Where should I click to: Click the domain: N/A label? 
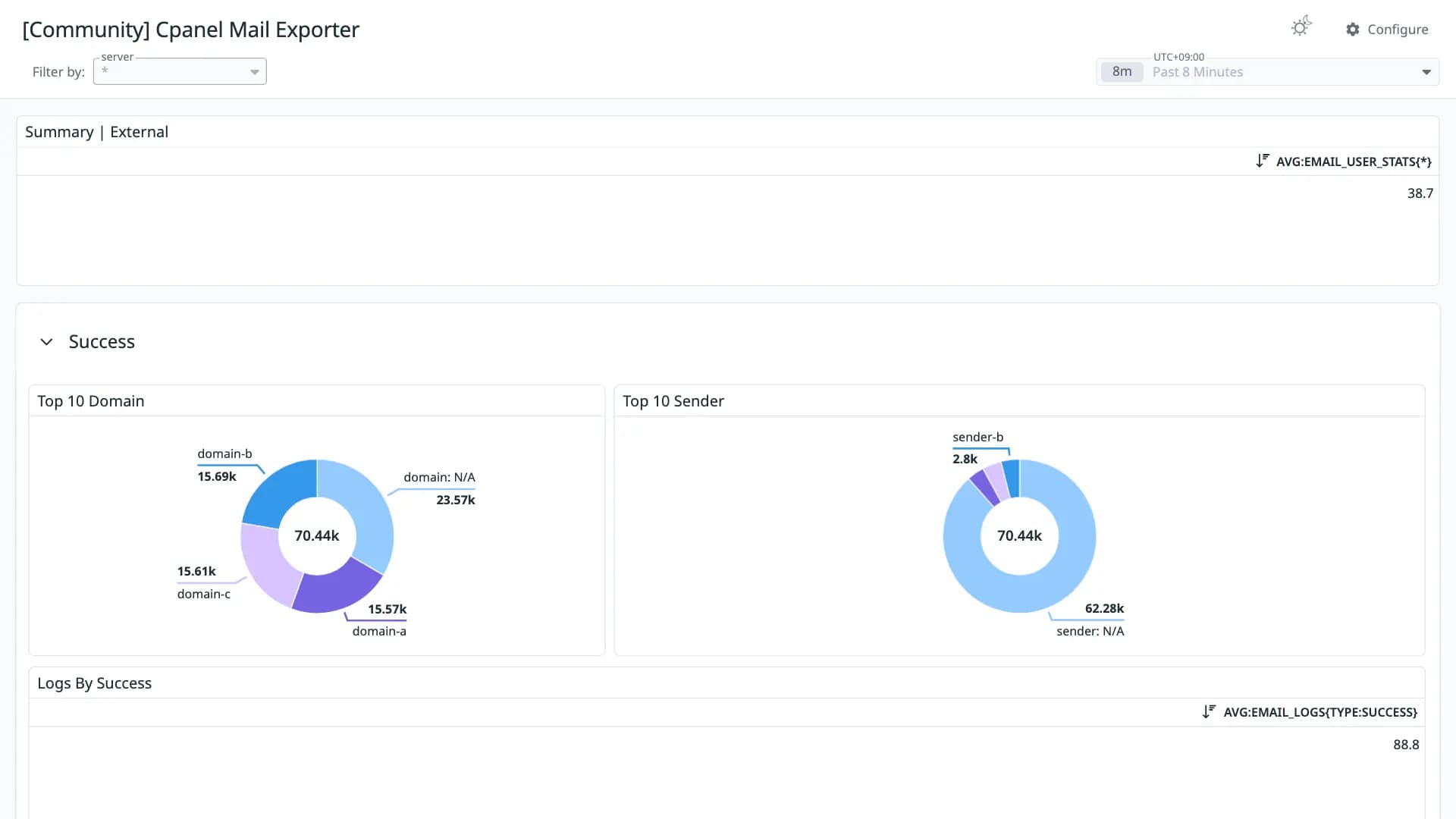(439, 477)
